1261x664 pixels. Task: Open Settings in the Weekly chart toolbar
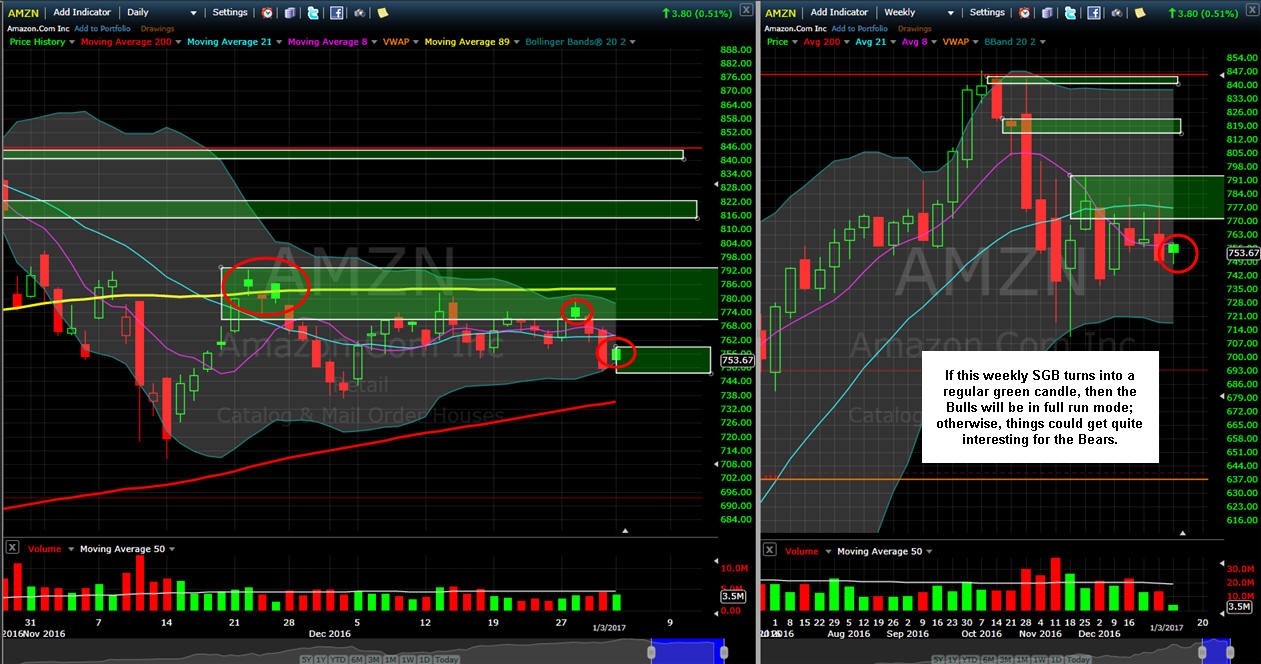point(987,12)
